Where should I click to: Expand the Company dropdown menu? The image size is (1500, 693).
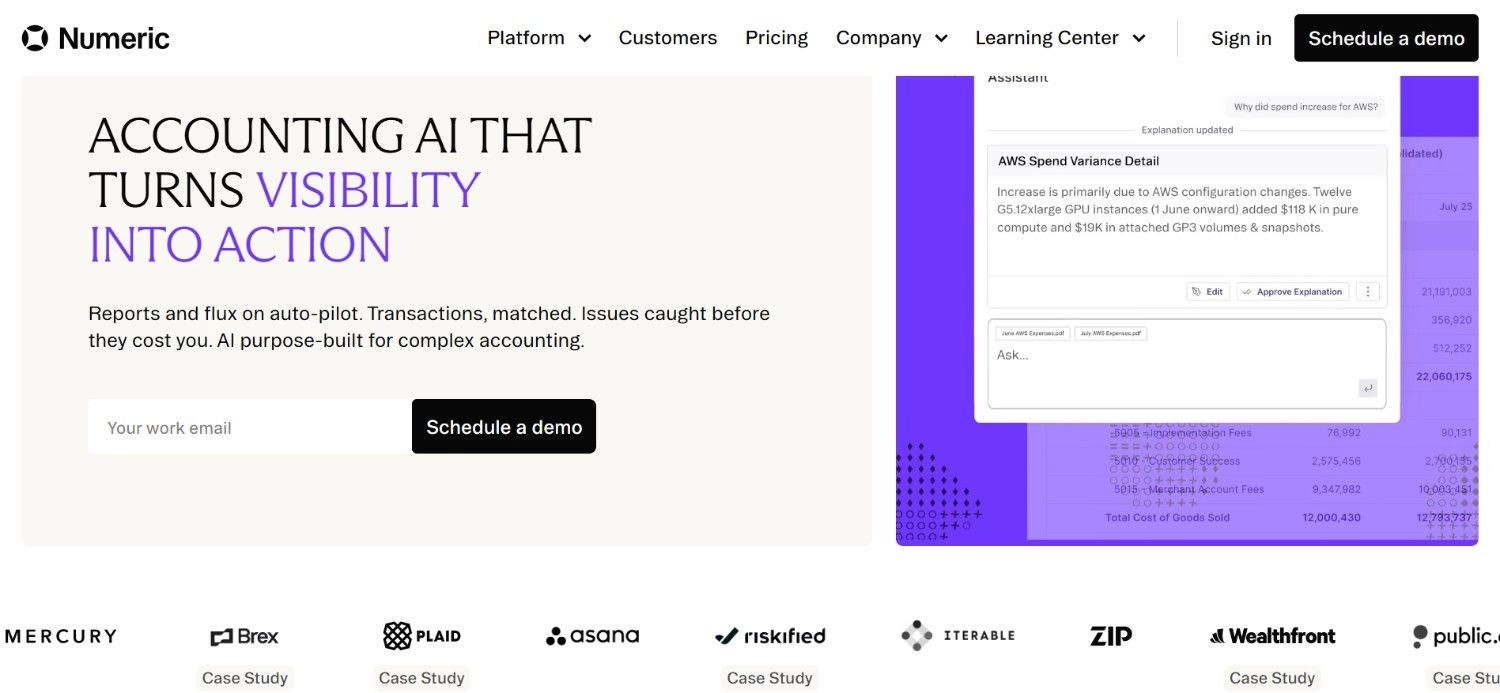tap(892, 38)
